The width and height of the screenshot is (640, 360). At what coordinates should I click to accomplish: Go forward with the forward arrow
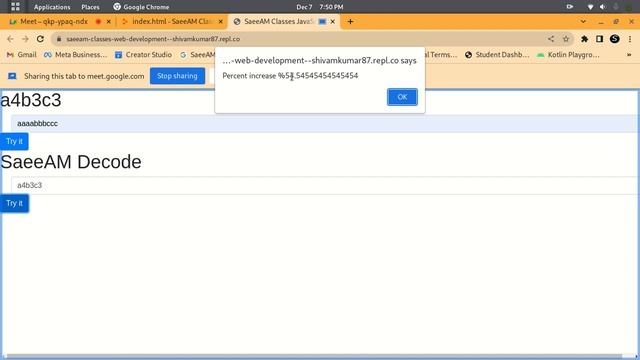(25, 39)
